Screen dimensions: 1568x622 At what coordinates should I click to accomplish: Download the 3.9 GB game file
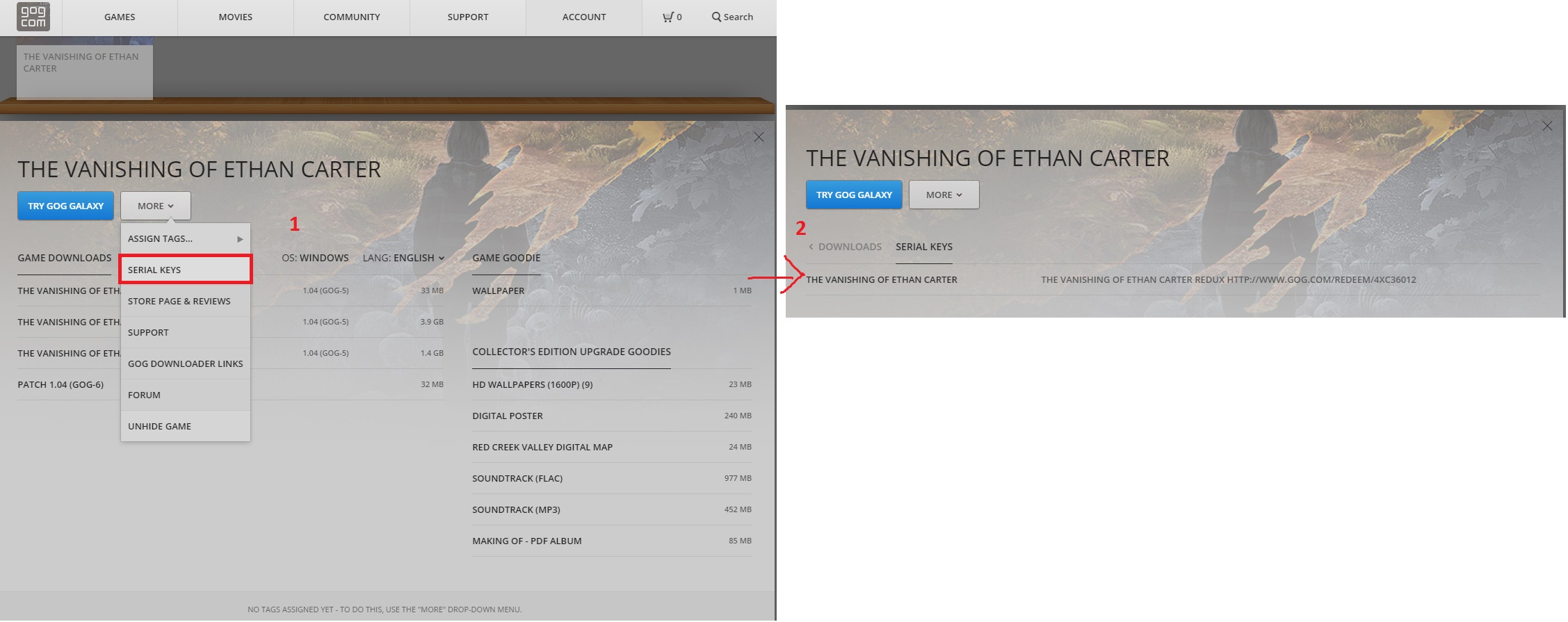[x=230, y=322]
